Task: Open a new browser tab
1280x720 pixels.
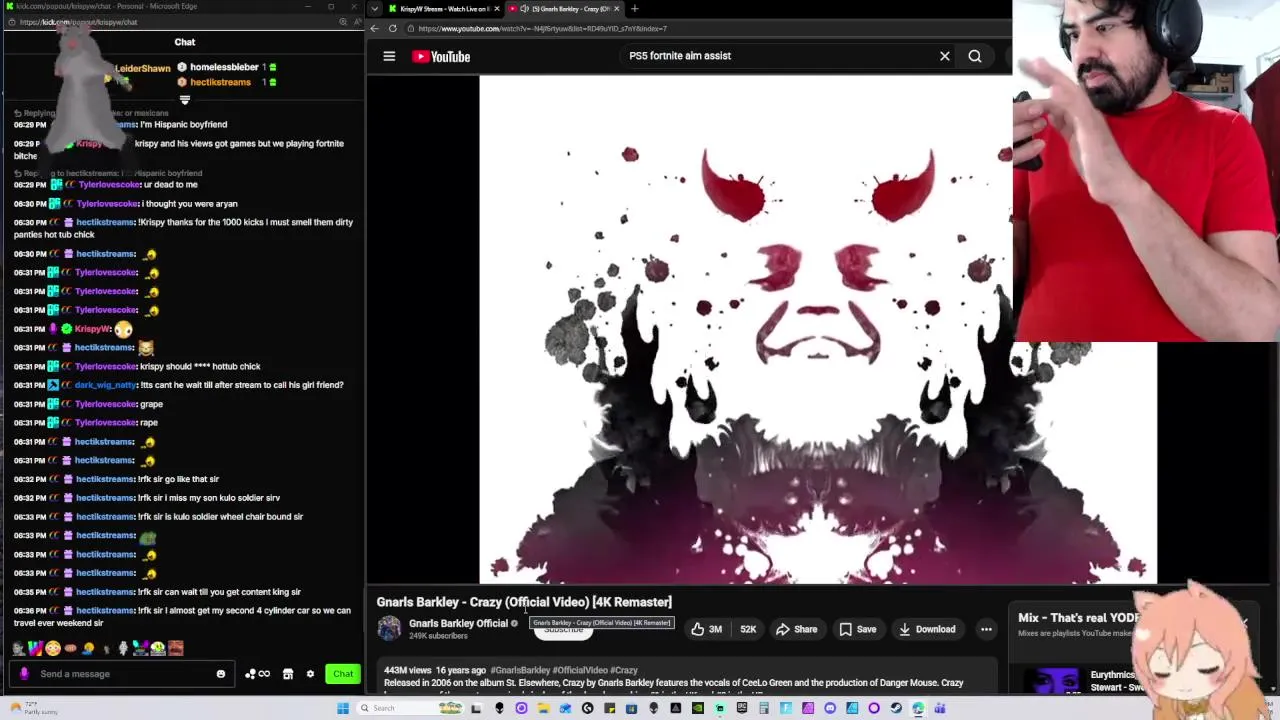Action: pyautogui.click(x=635, y=8)
